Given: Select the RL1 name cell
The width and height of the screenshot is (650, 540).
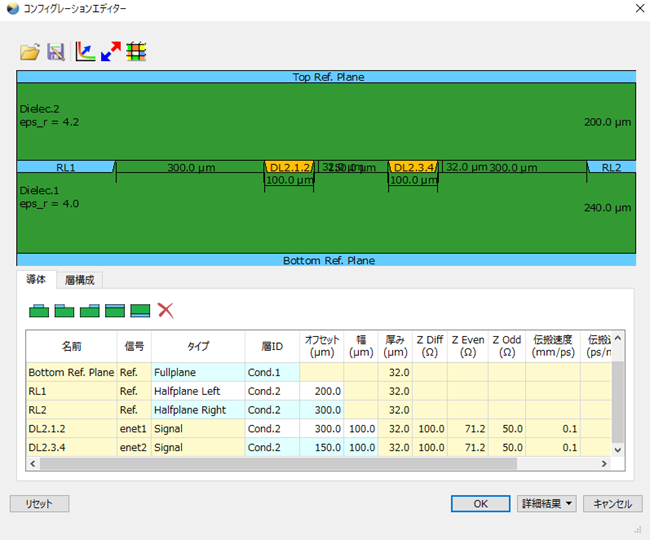Looking at the screenshot, I should pyautogui.click(x=71, y=391).
